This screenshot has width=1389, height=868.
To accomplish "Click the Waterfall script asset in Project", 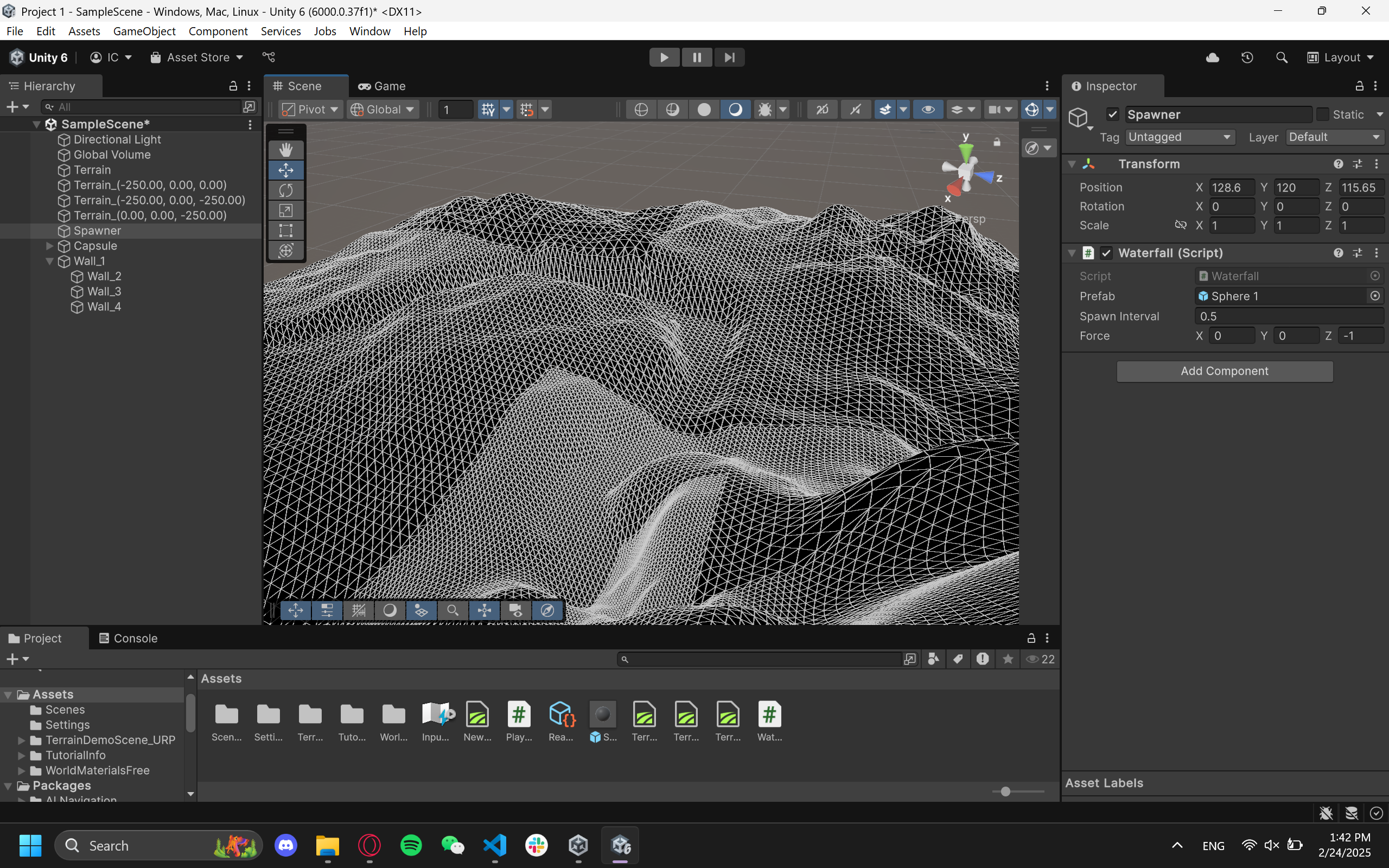I will 769,722.
